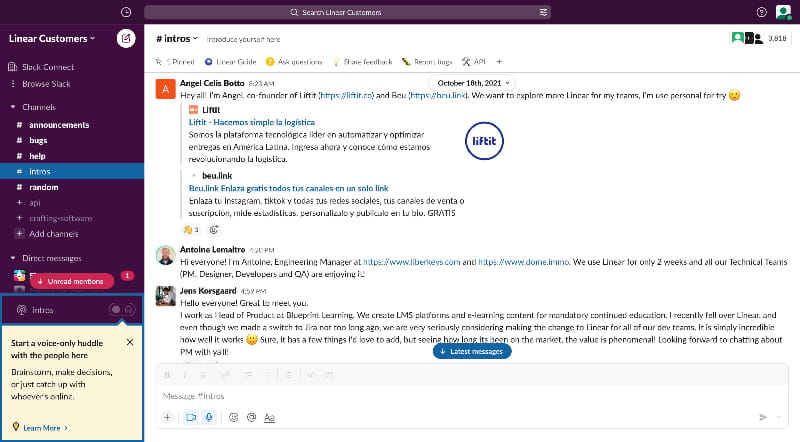This screenshot has width=800, height=442.
Task: Click the @ mention icon in the composer
Action: [x=252, y=418]
